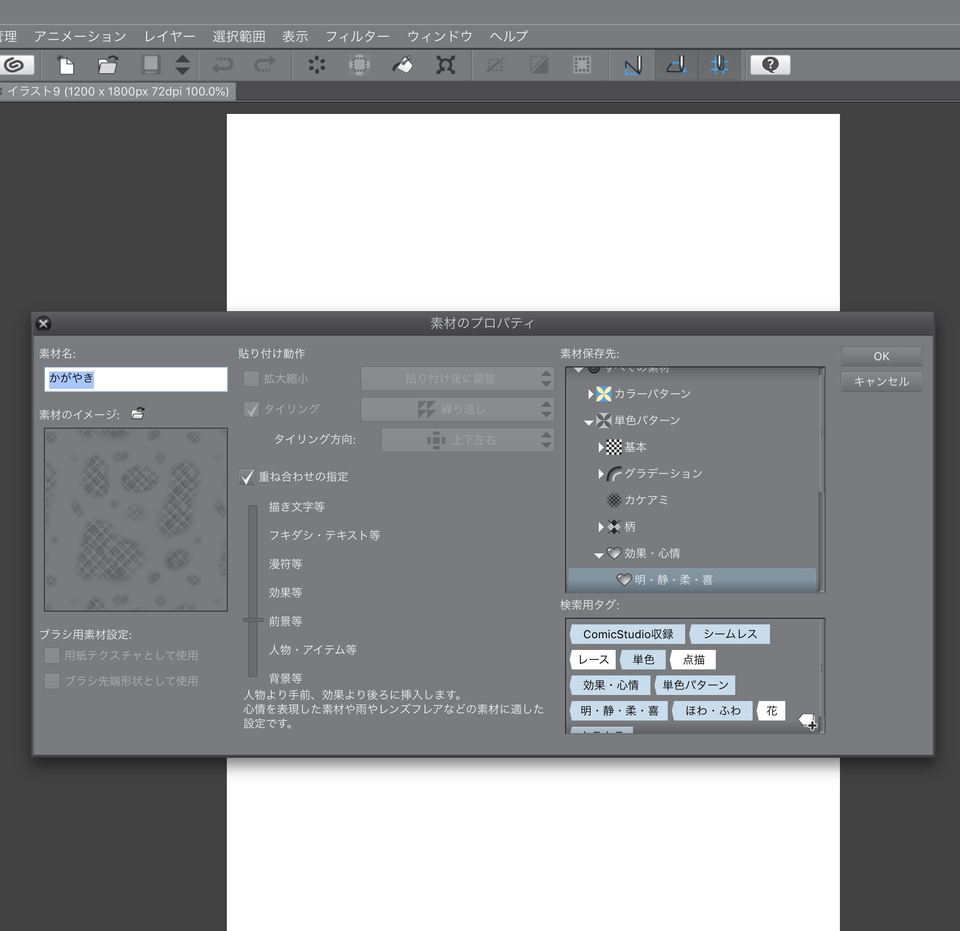The height and width of the screenshot is (931, 960).
Task: Click the fill bucket toolbar icon
Action: coord(402,65)
